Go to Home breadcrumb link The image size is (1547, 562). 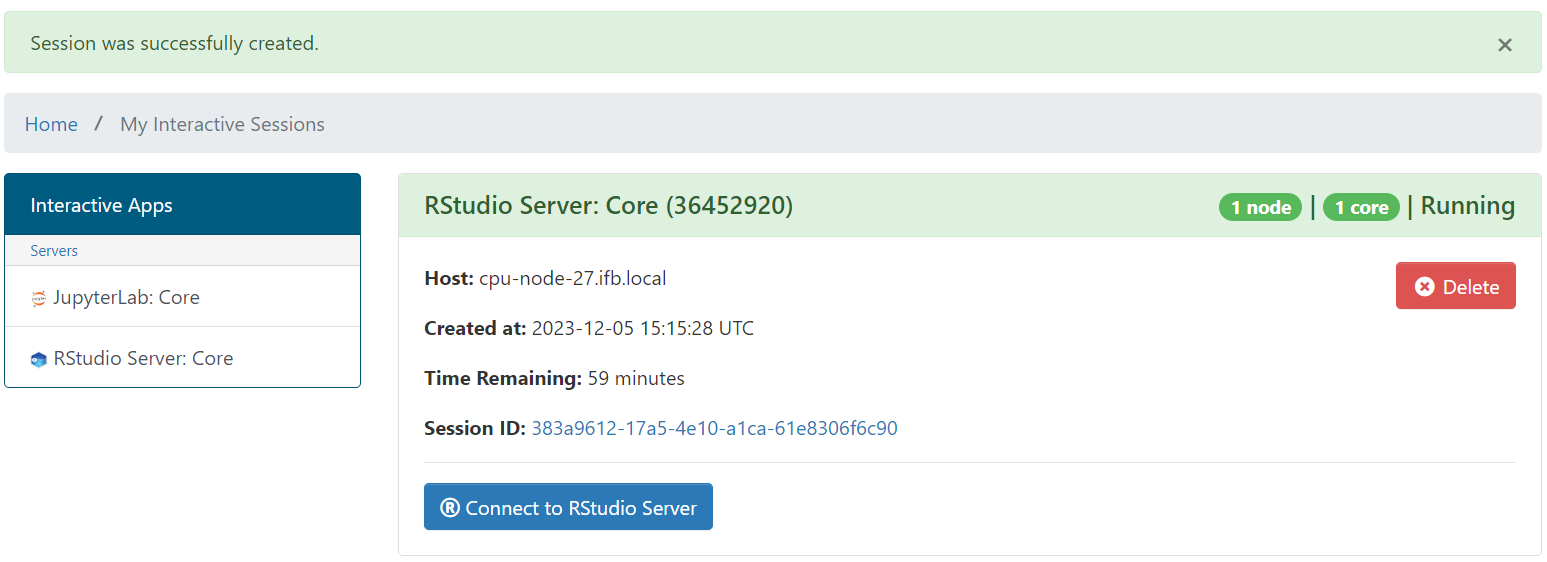point(51,124)
